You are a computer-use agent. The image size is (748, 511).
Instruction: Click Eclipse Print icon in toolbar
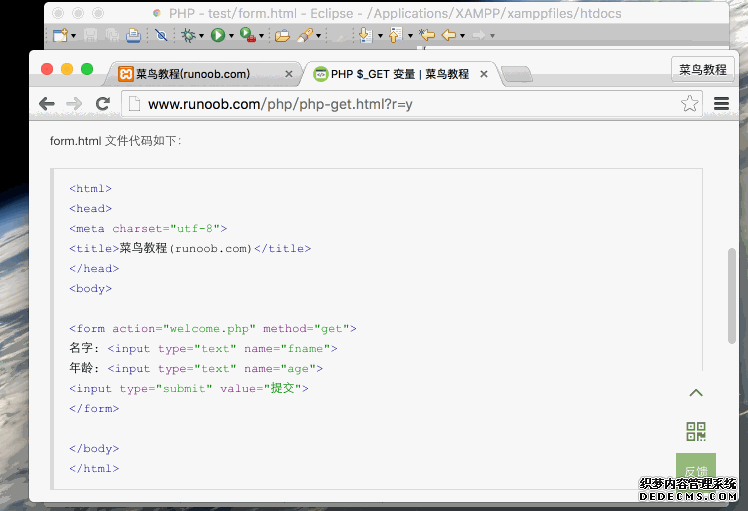click(x=133, y=35)
